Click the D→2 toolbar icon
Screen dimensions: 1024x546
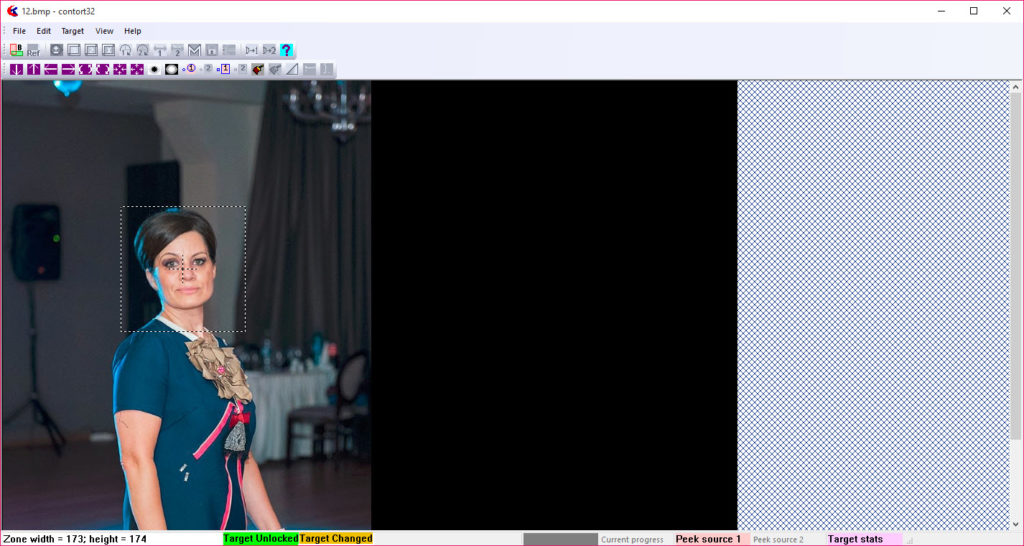pos(269,50)
